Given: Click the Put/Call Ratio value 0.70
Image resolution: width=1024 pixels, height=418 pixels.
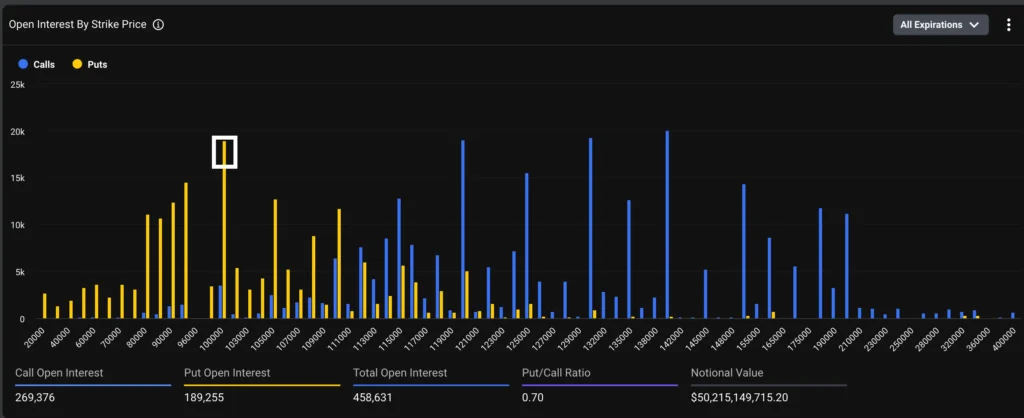Looking at the screenshot, I should 533,396.
